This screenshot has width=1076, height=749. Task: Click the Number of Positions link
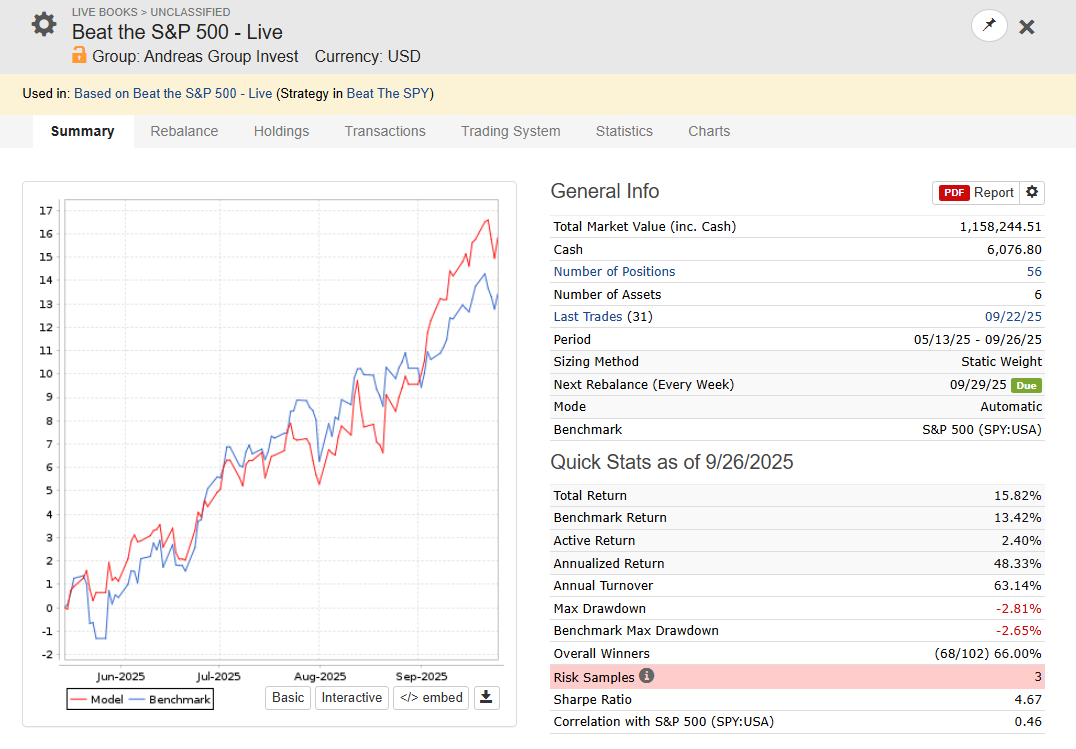click(x=614, y=272)
